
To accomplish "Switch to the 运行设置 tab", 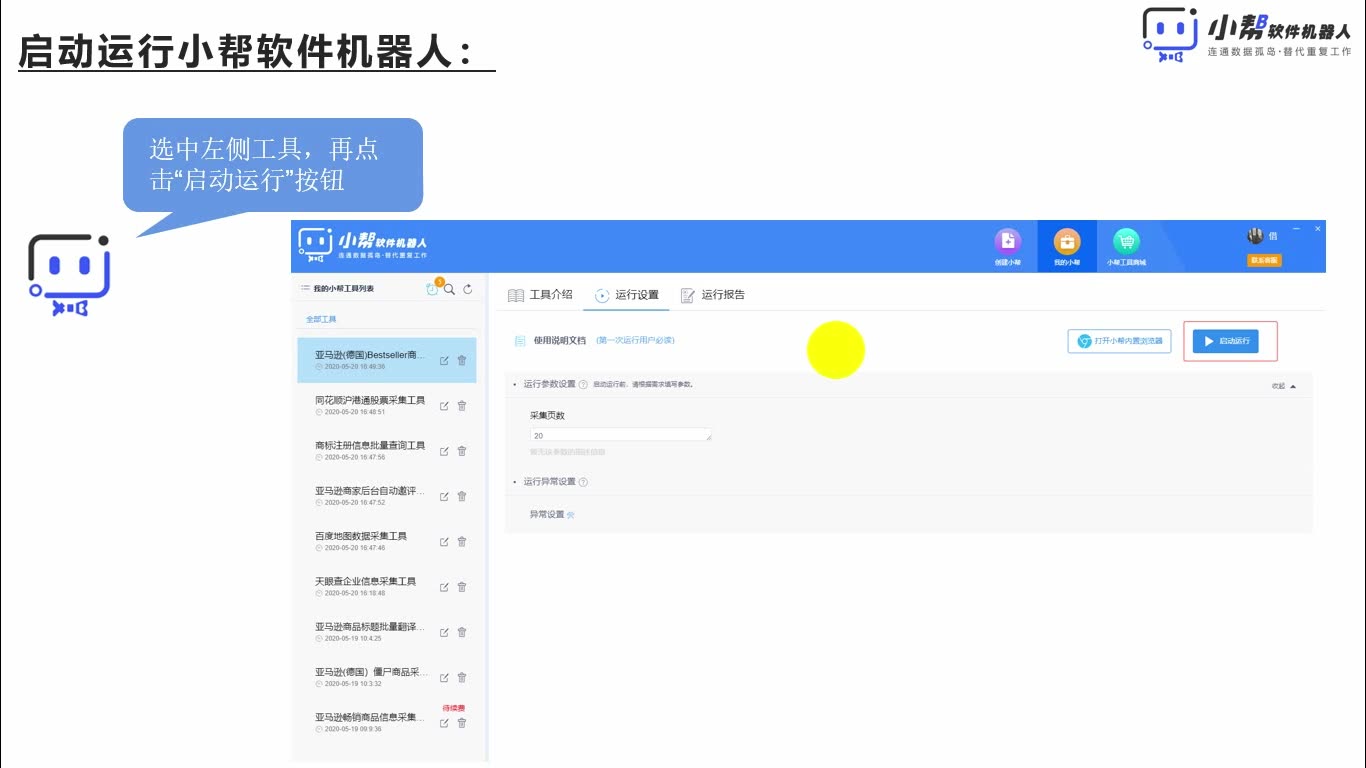I will coord(627,295).
